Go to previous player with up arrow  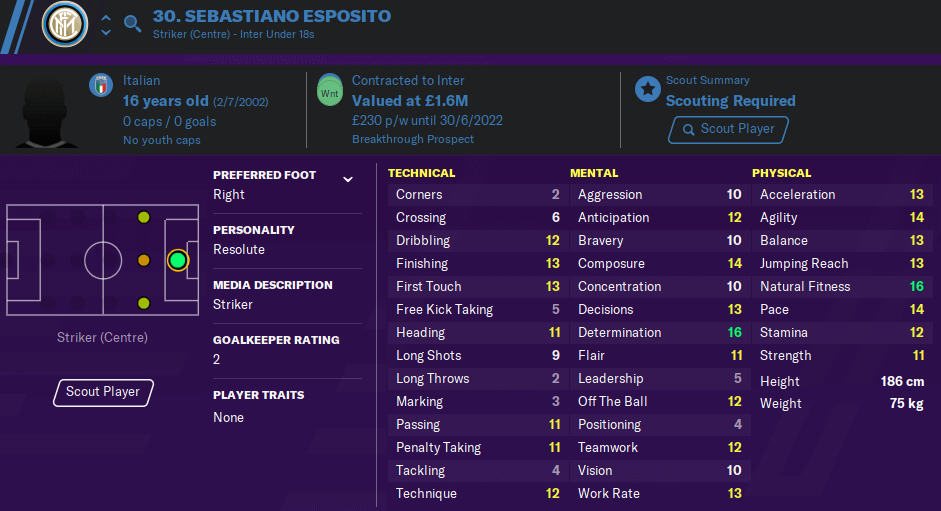(x=106, y=18)
